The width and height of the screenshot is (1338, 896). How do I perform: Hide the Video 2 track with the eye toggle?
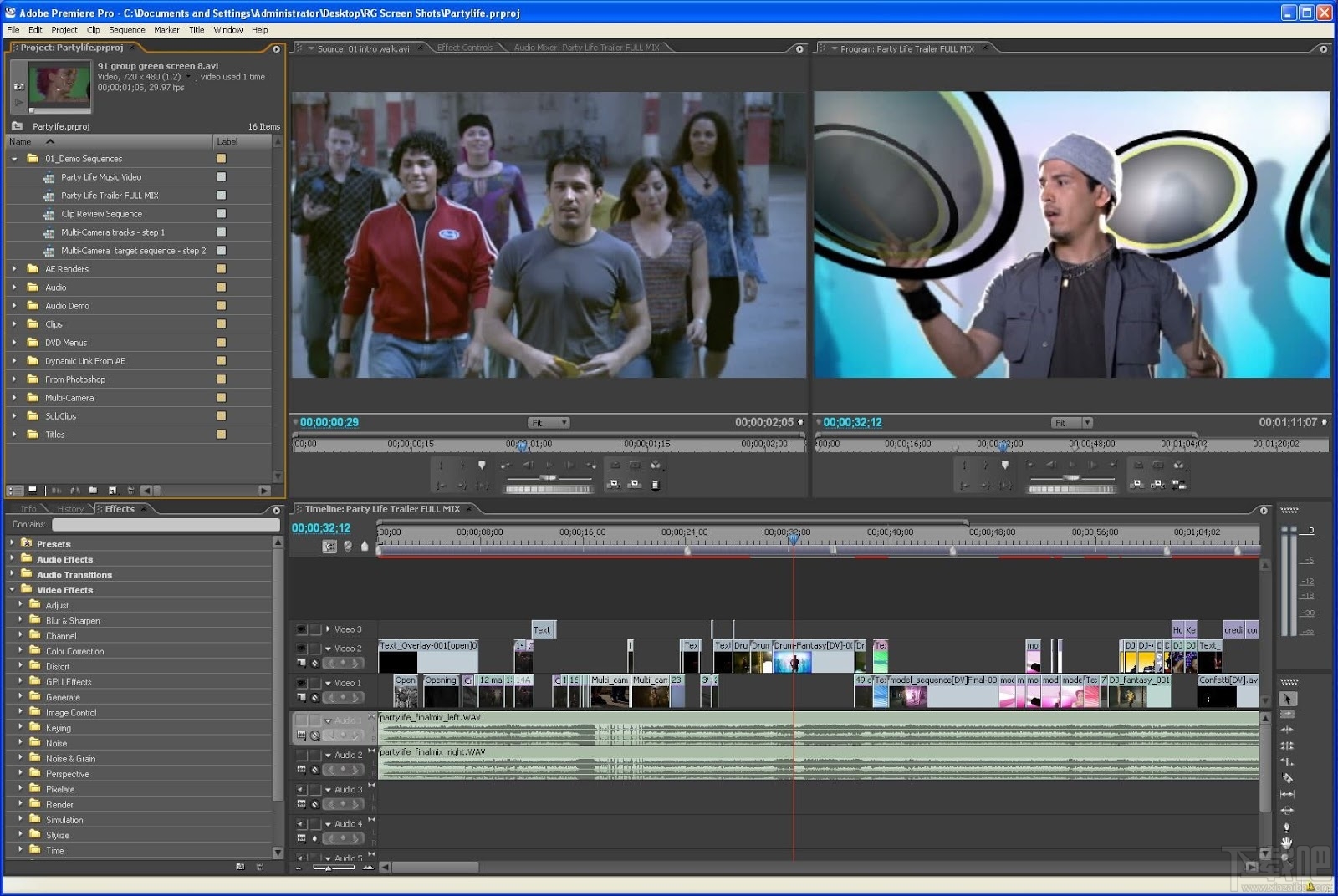coord(301,648)
